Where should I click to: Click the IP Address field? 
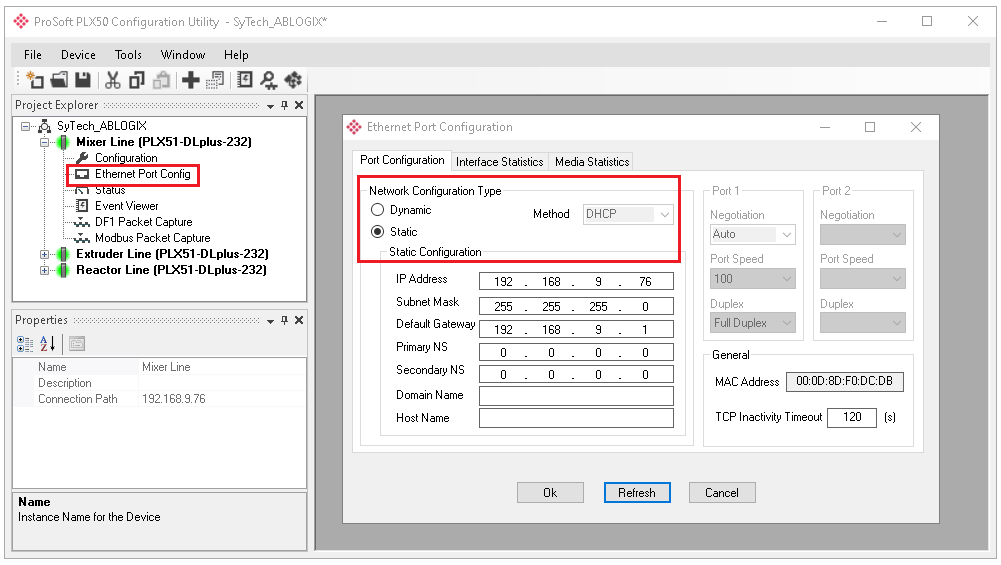576,282
